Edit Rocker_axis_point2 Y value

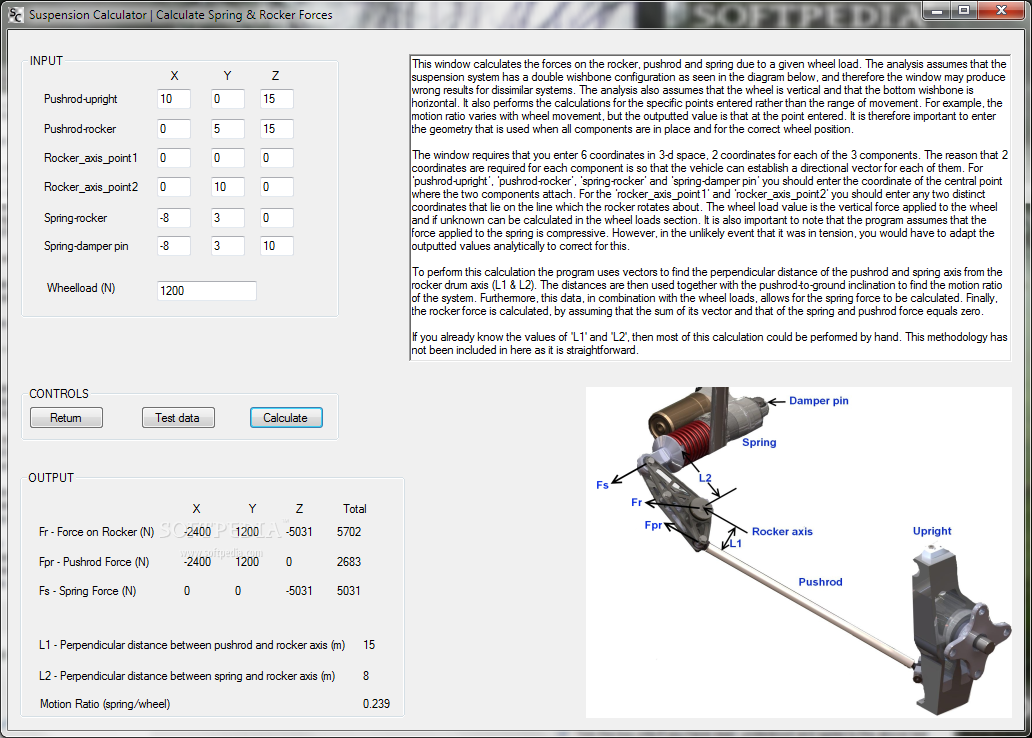point(228,186)
